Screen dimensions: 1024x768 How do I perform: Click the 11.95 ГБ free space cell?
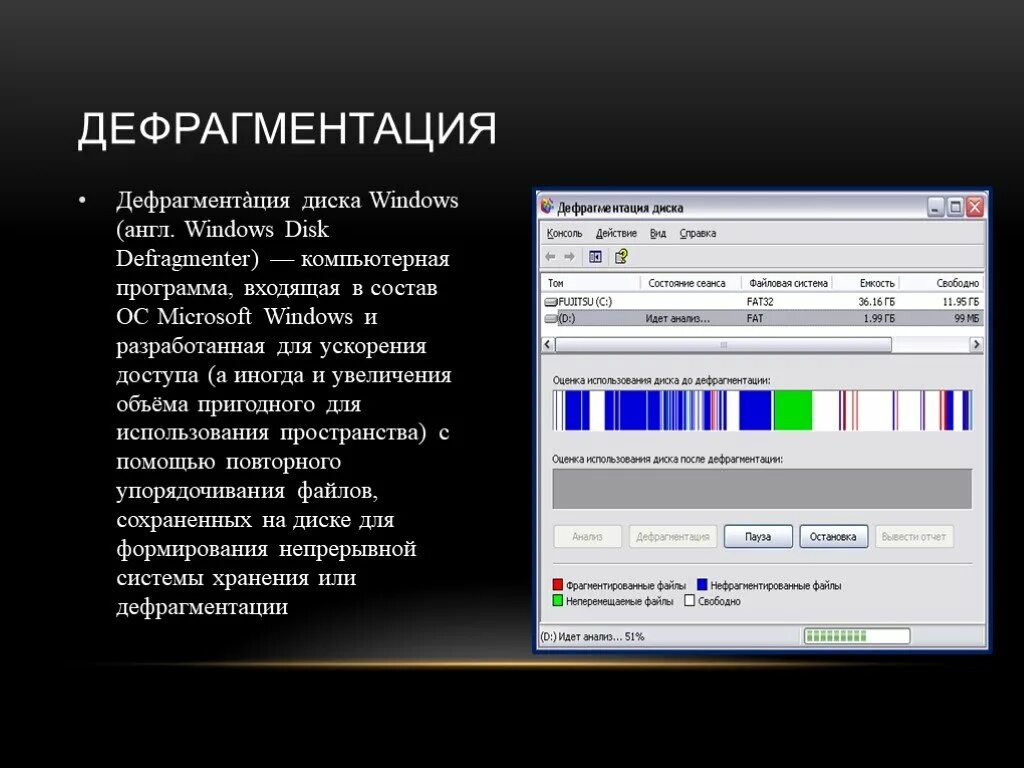click(961, 302)
